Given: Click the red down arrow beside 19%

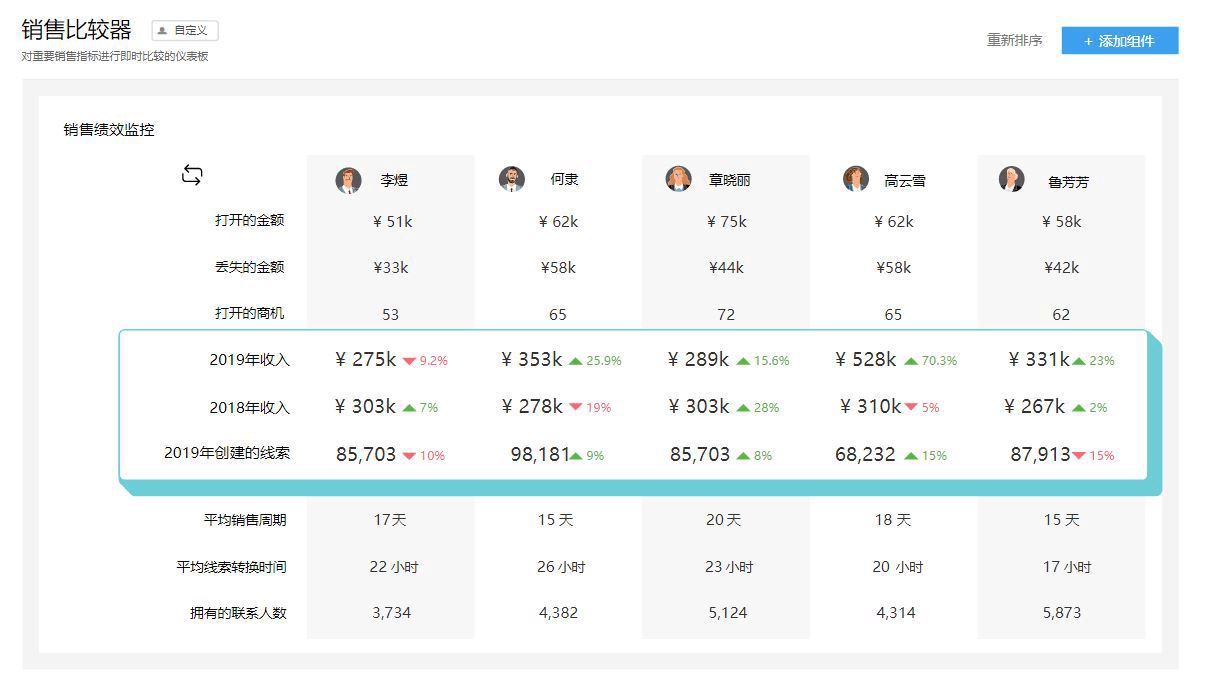Looking at the screenshot, I should coord(575,408).
